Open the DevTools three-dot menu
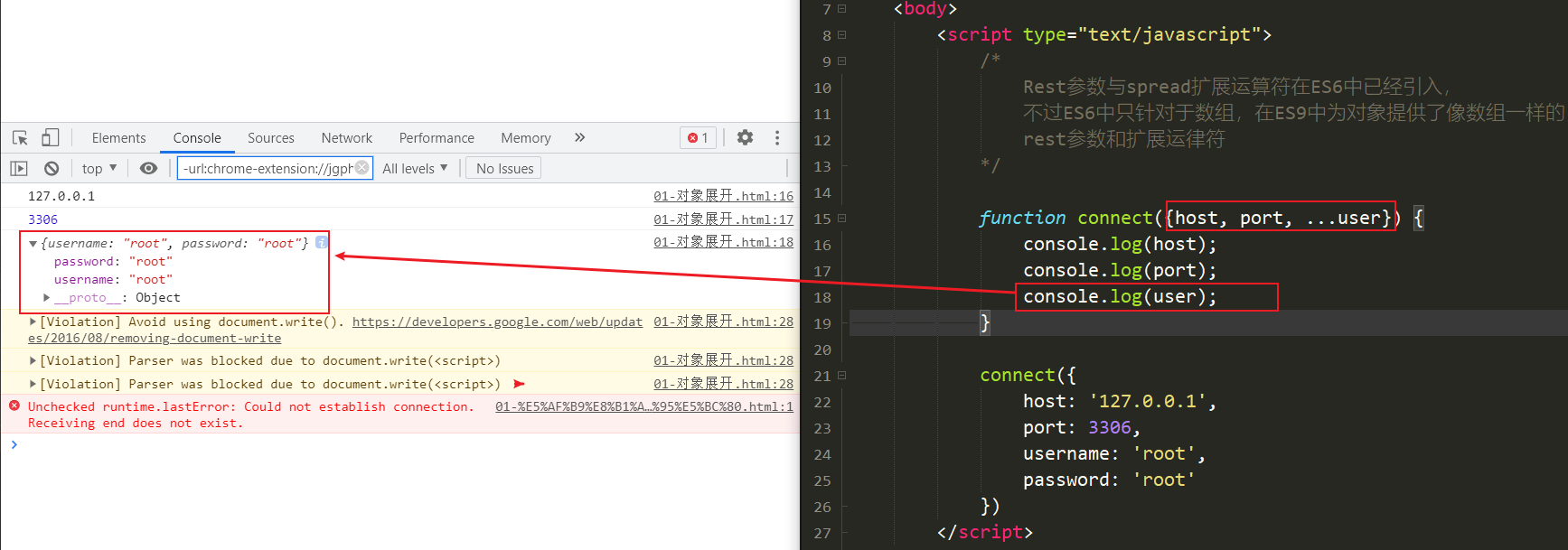Screen dimensions: 1568x550 point(777,137)
